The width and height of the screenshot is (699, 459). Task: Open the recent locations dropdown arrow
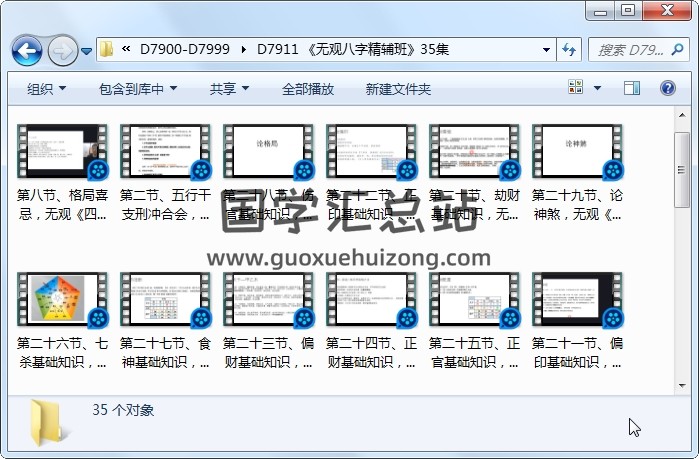(87, 49)
